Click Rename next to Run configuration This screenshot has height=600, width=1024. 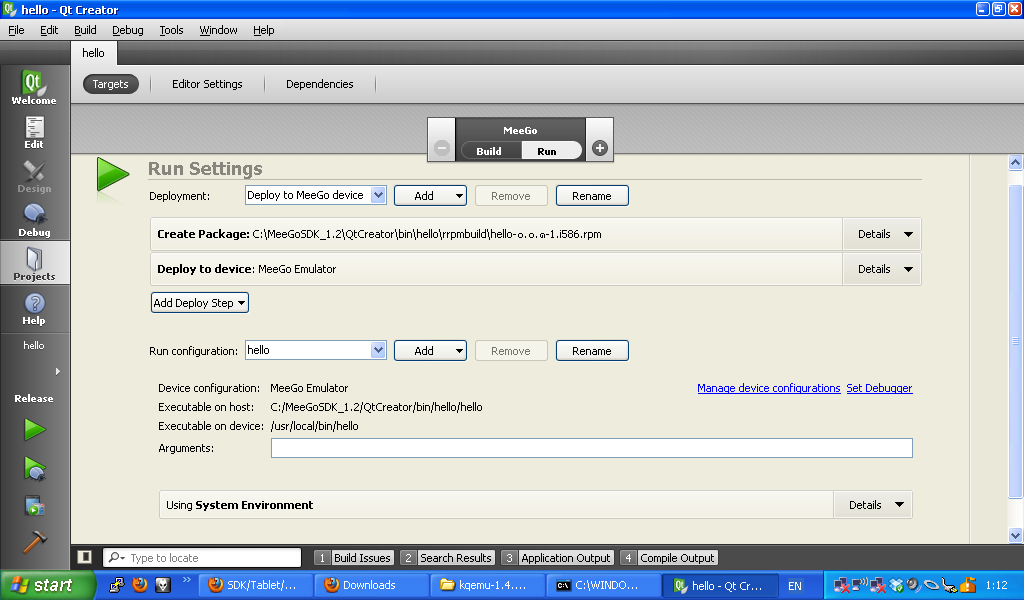click(x=592, y=351)
